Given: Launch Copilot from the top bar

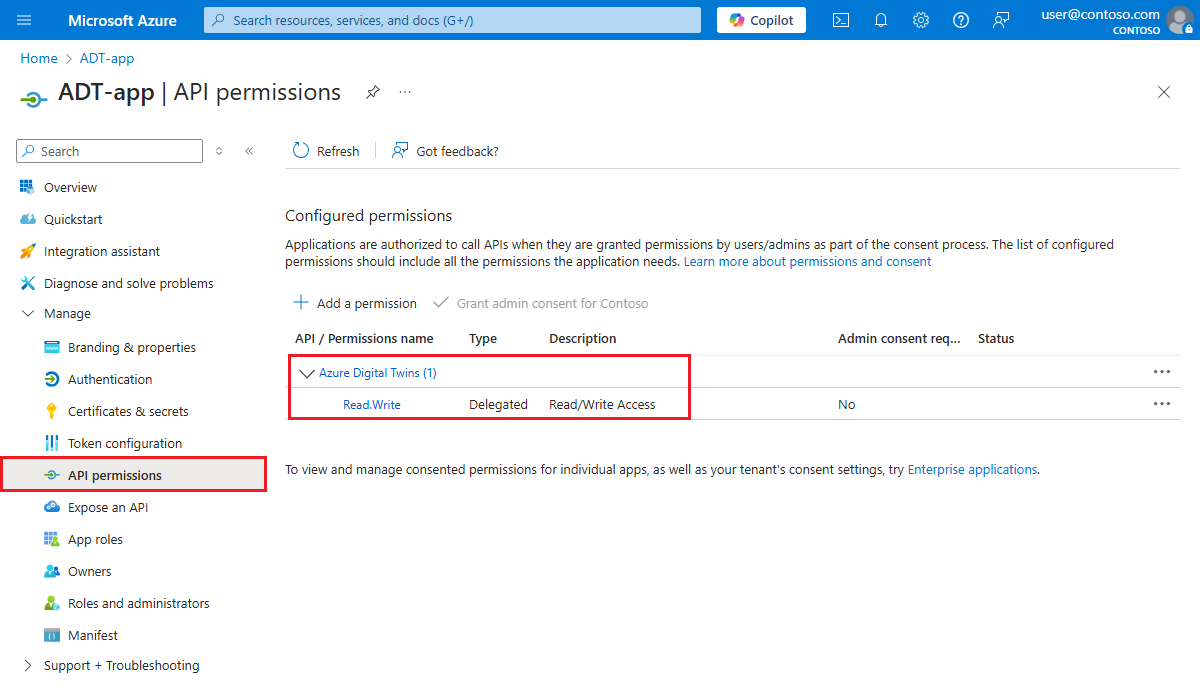Looking at the screenshot, I should click(761, 19).
